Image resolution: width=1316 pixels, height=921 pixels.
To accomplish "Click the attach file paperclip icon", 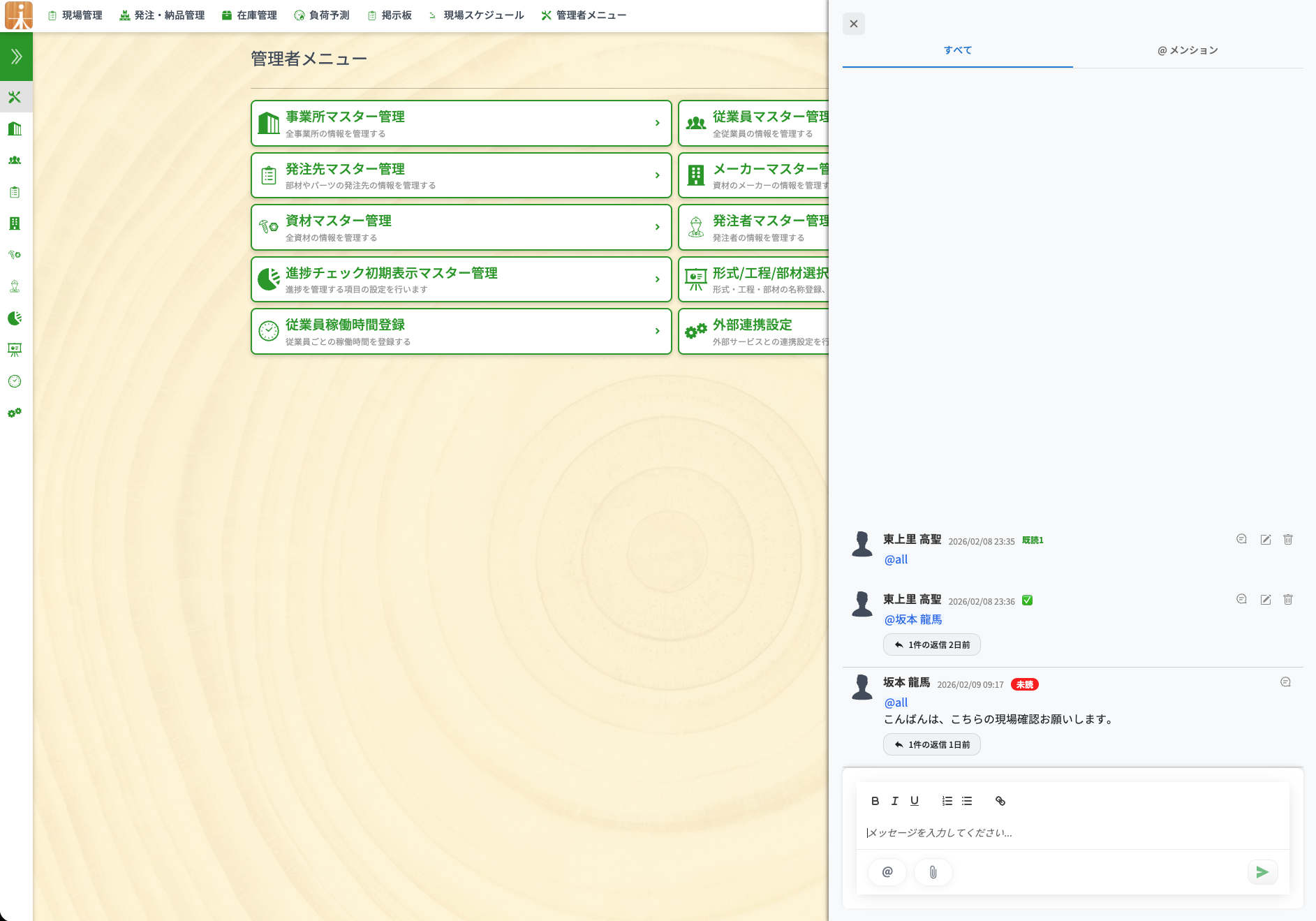I will click(933, 872).
